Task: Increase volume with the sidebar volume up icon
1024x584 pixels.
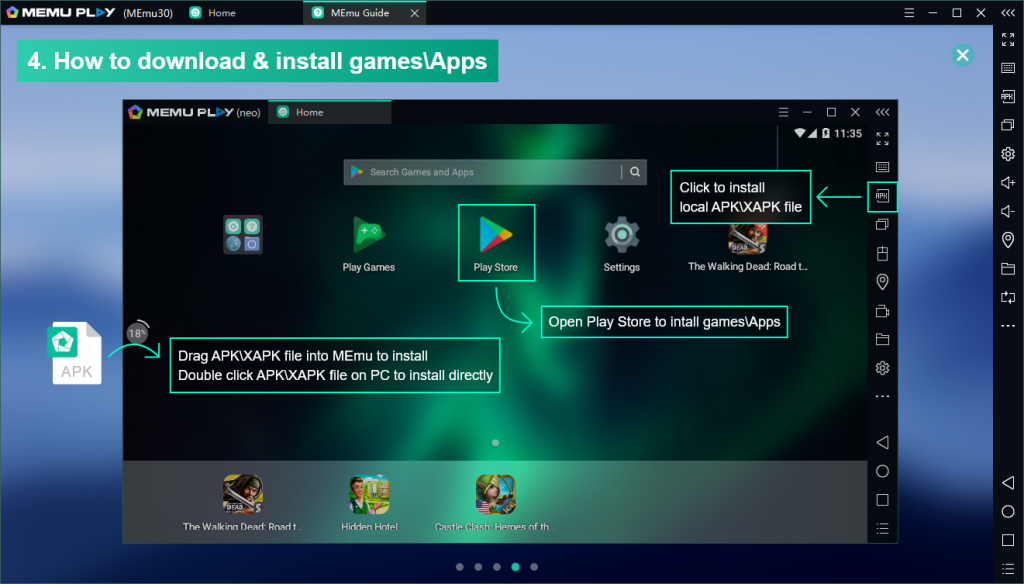Action: click(x=1008, y=183)
